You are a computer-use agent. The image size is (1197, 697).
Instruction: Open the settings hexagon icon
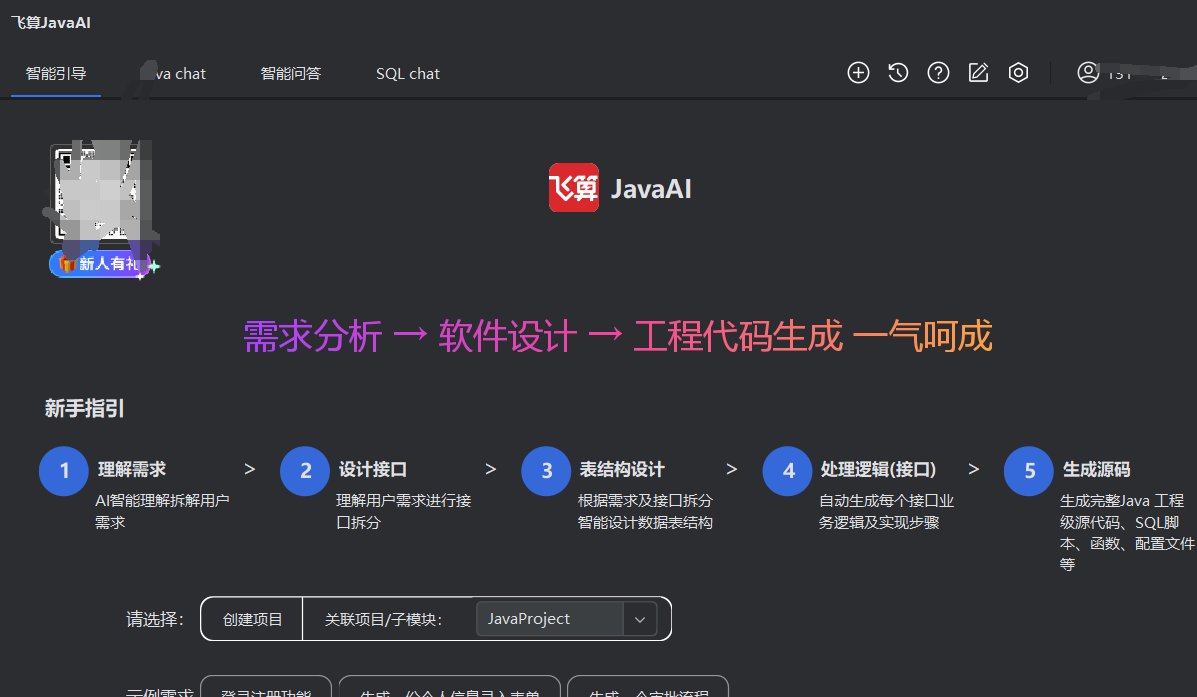1018,73
